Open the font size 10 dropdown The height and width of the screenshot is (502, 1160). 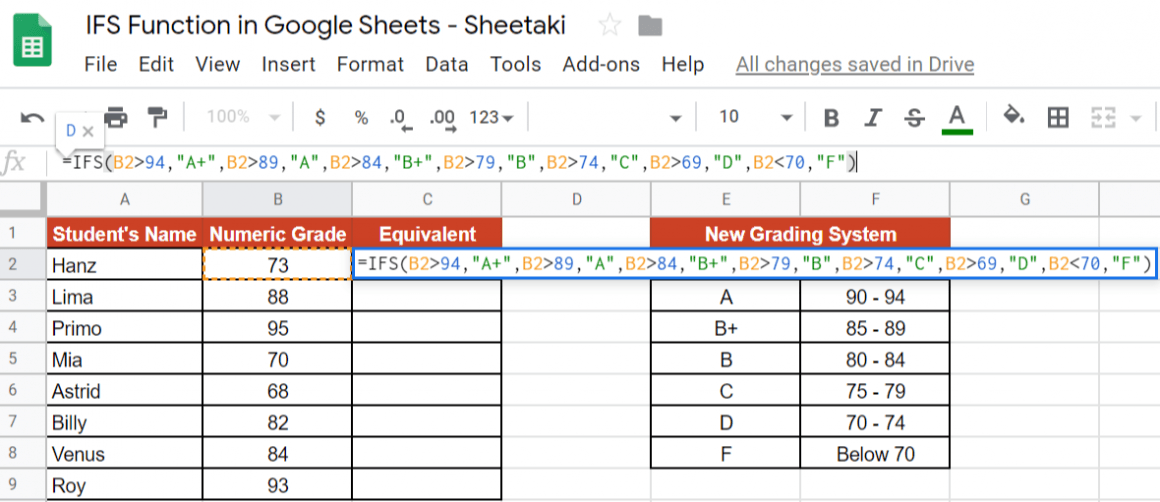point(755,117)
